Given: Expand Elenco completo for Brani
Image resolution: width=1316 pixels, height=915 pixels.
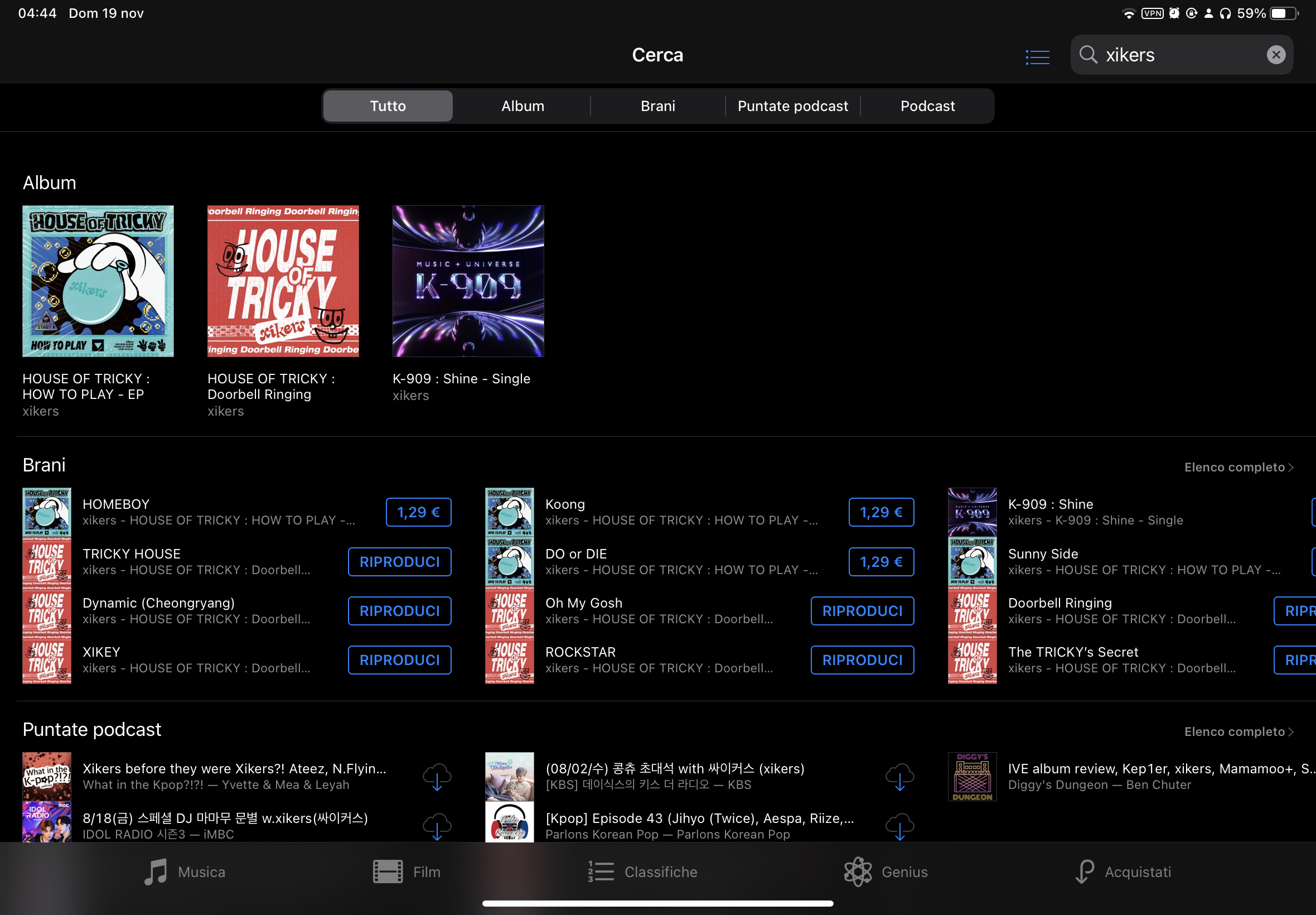Looking at the screenshot, I should (x=1237, y=467).
